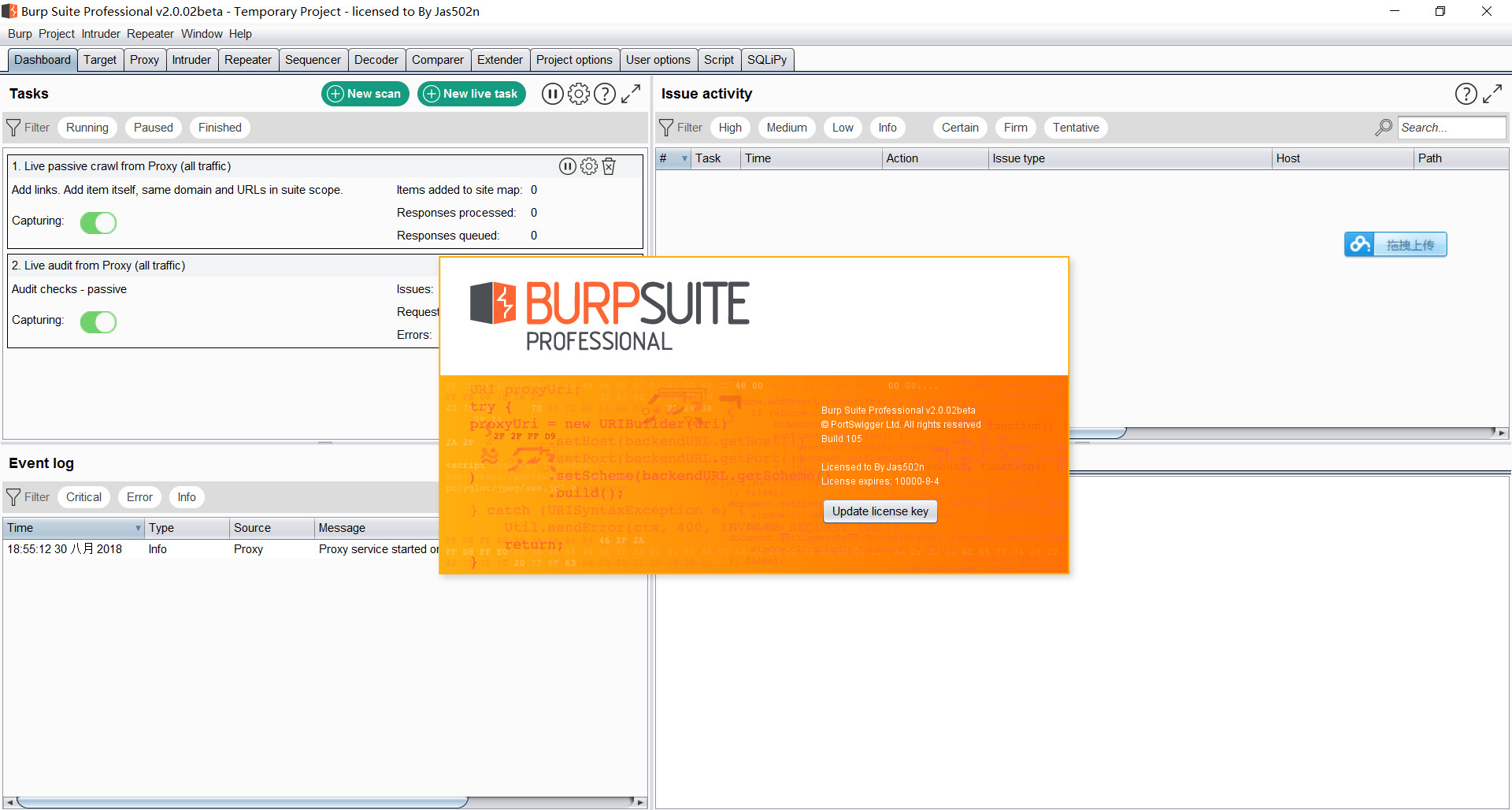Click the Update license key button
The height and width of the screenshot is (810, 1512).
[880, 511]
